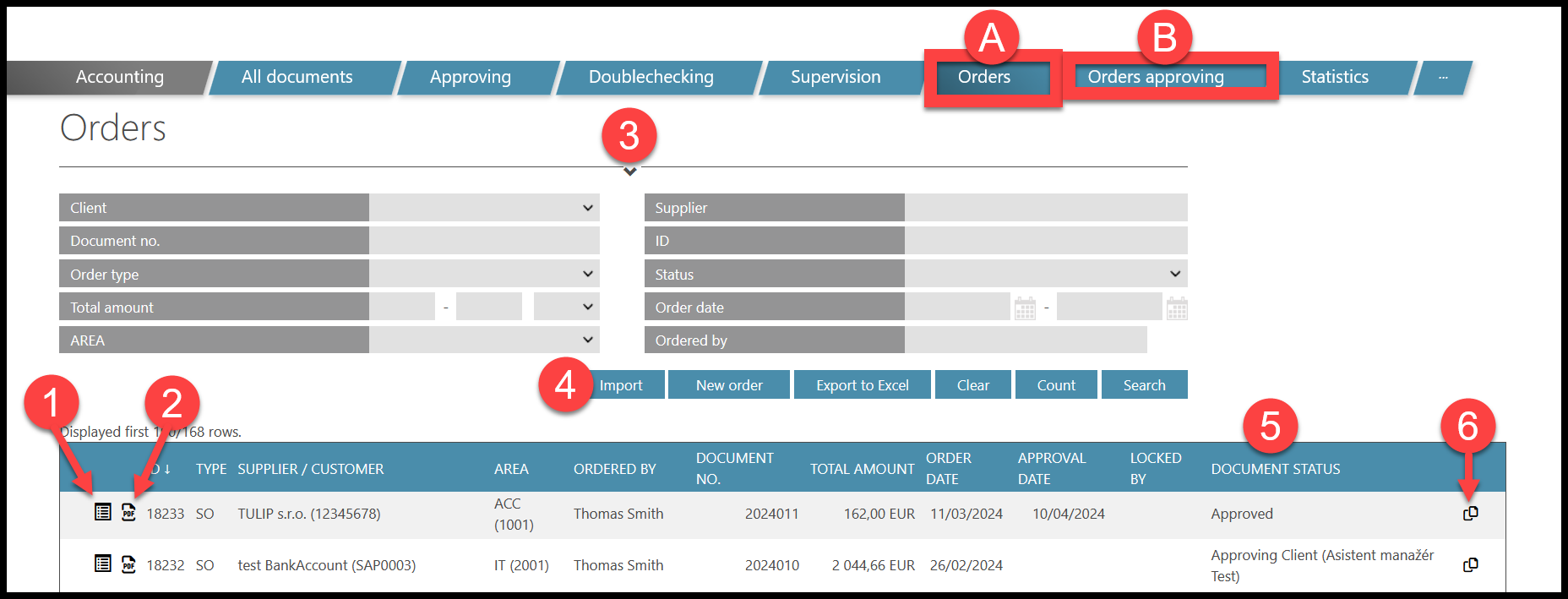Image resolution: width=1568 pixels, height=599 pixels.
Task: Copy order 18233 using duplicate icon
Action: pos(1470,513)
